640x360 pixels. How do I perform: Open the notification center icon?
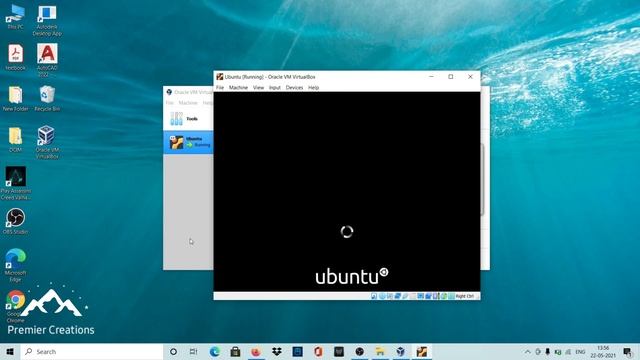628,351
